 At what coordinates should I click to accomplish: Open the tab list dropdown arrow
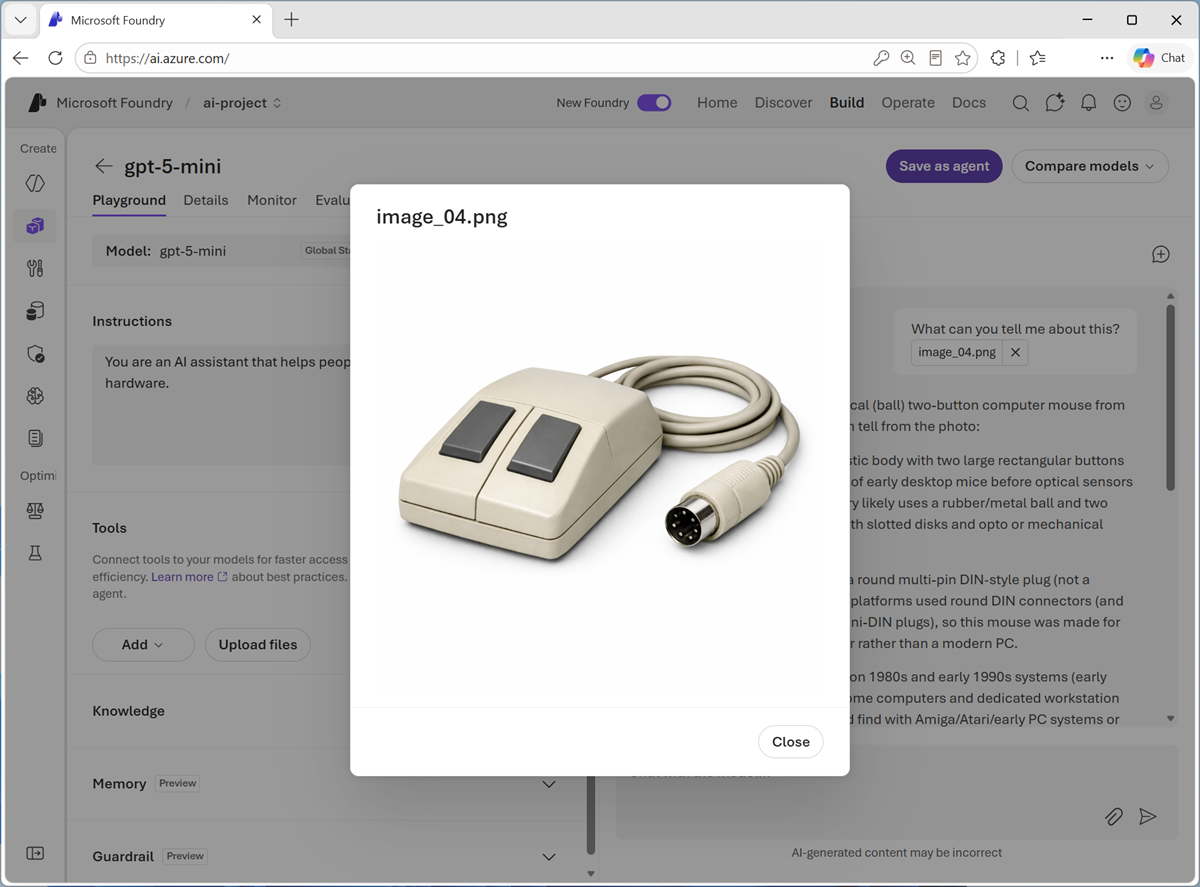tap(20, 20)
